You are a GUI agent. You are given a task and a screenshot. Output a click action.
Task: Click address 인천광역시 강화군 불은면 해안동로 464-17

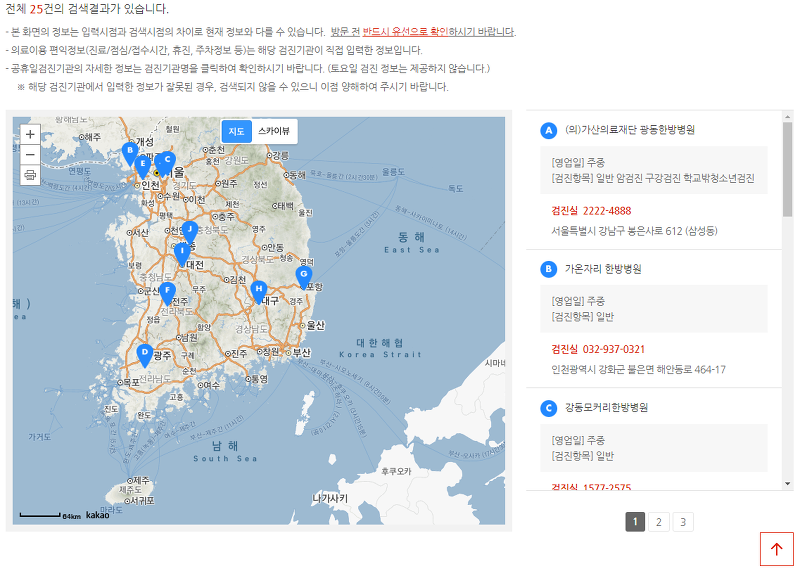pos(638,369)
